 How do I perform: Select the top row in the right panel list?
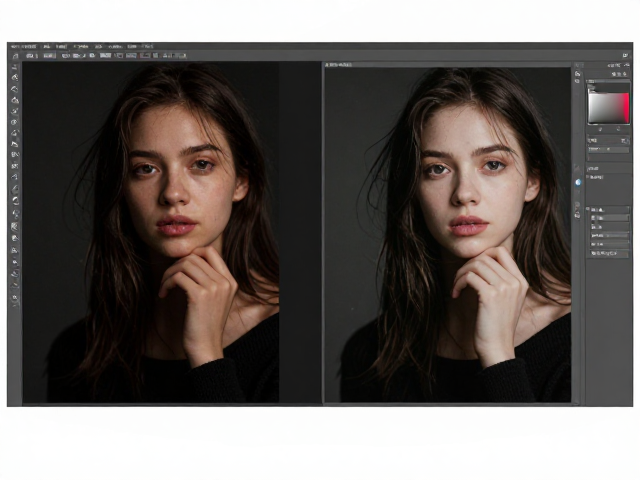tap(610, 210)
